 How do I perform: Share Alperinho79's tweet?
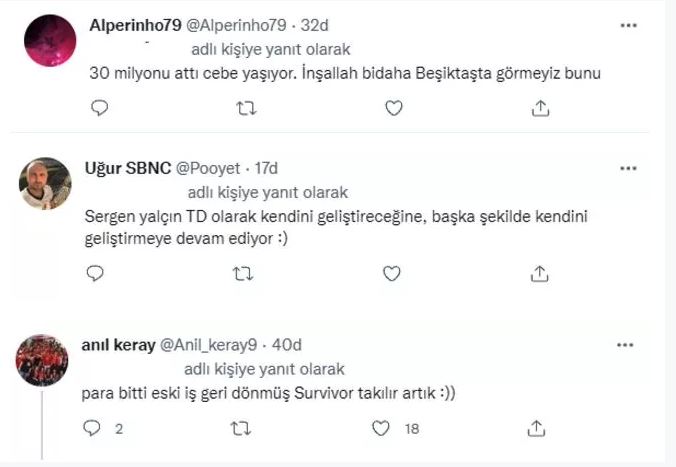tap(540, 108)
